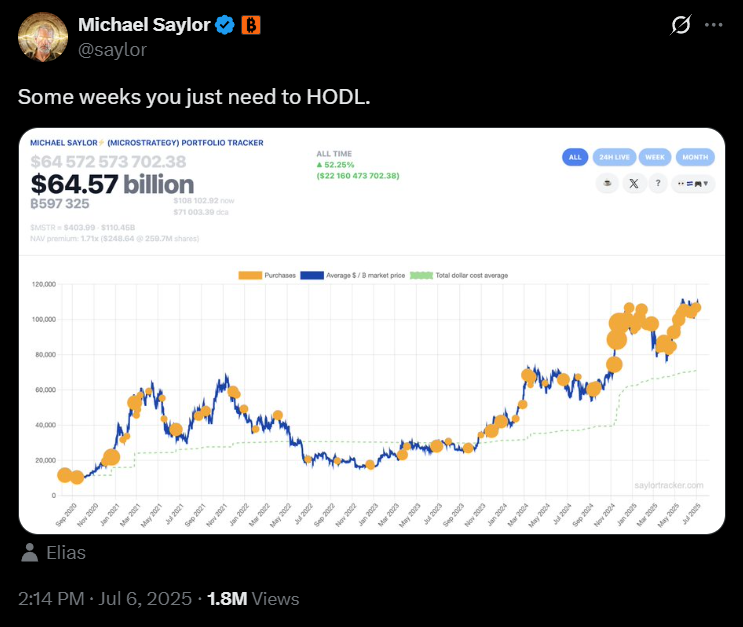
Task: Click the Grok slash-circle icon
Action: [680, 25]
